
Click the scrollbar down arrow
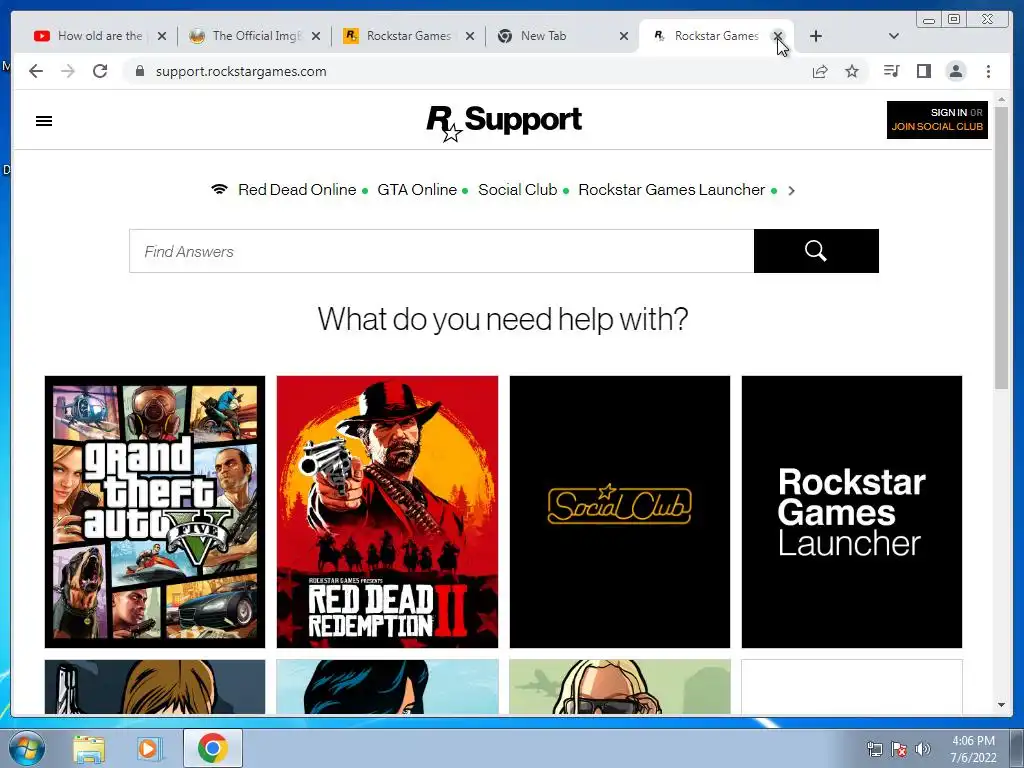tap(1001, 705)
